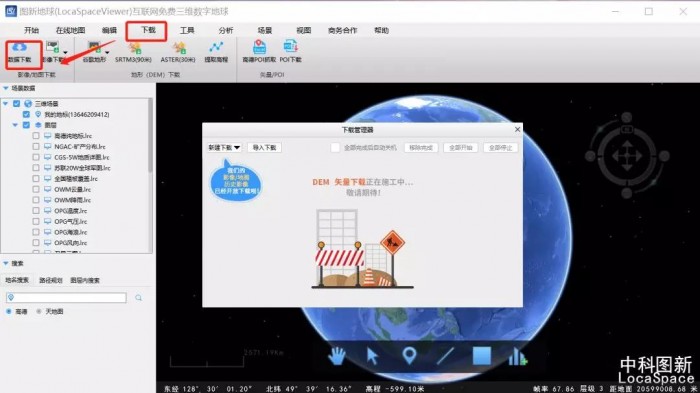The width and height of the screenshot is (700, 393).
Task: Click the 全部开始 button in download manager
Action: click(x=460, y=147)
